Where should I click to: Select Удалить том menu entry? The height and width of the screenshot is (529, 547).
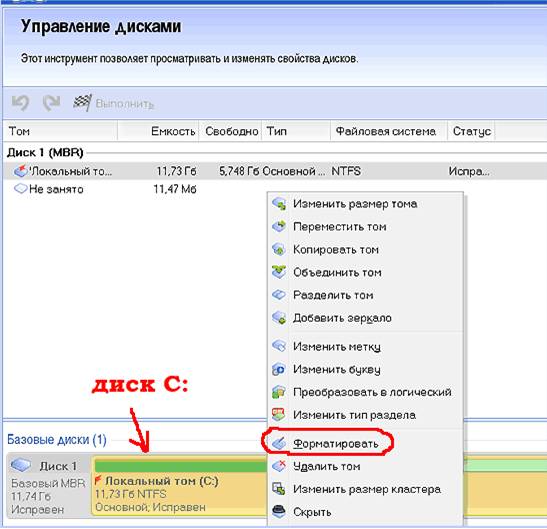point(365,467)
